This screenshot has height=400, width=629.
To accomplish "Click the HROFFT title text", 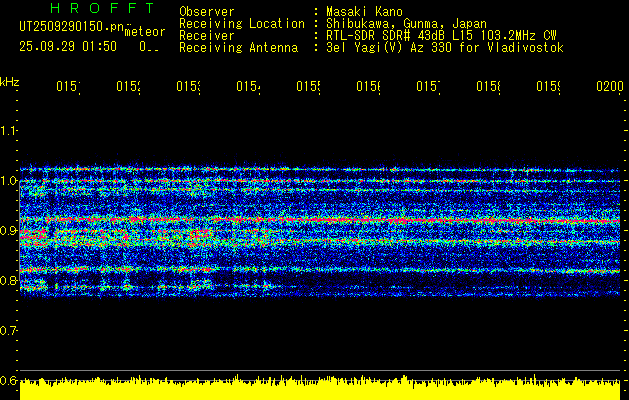I will click(103, 8).
